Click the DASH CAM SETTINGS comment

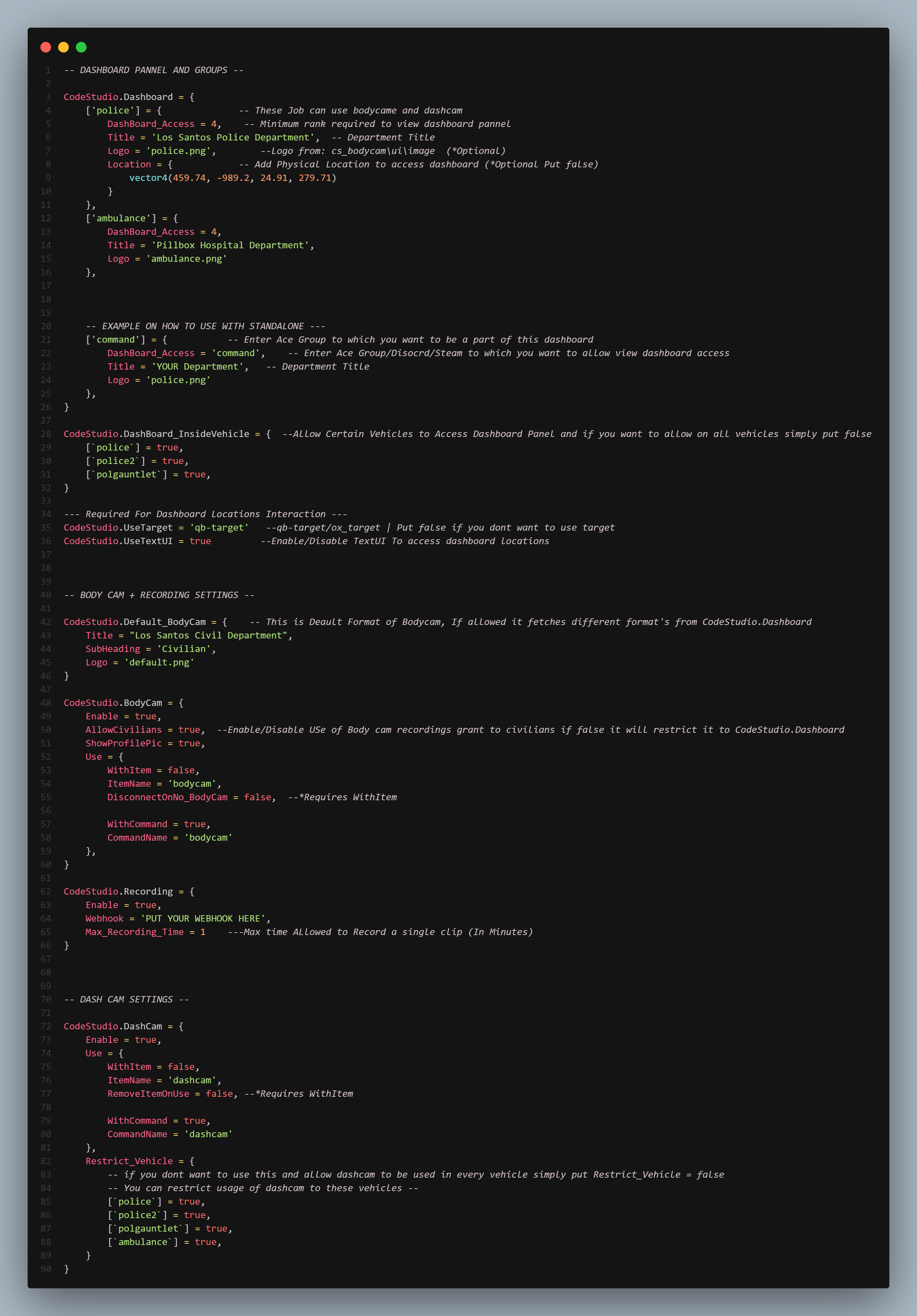click(x=126, y=1000)
